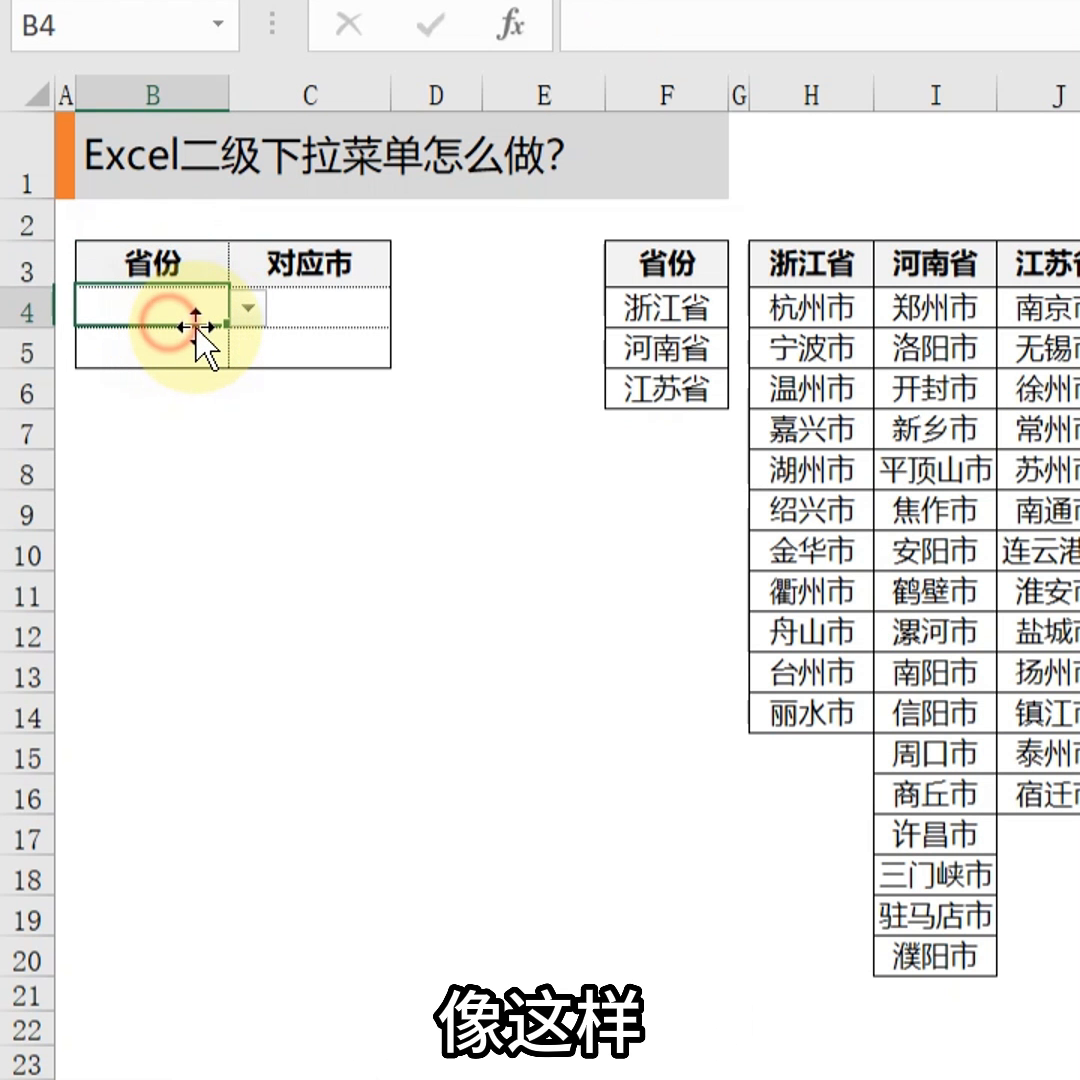1080x1080 pixels.
Task: Click cell 开封市
Action: tap(935, 388)
